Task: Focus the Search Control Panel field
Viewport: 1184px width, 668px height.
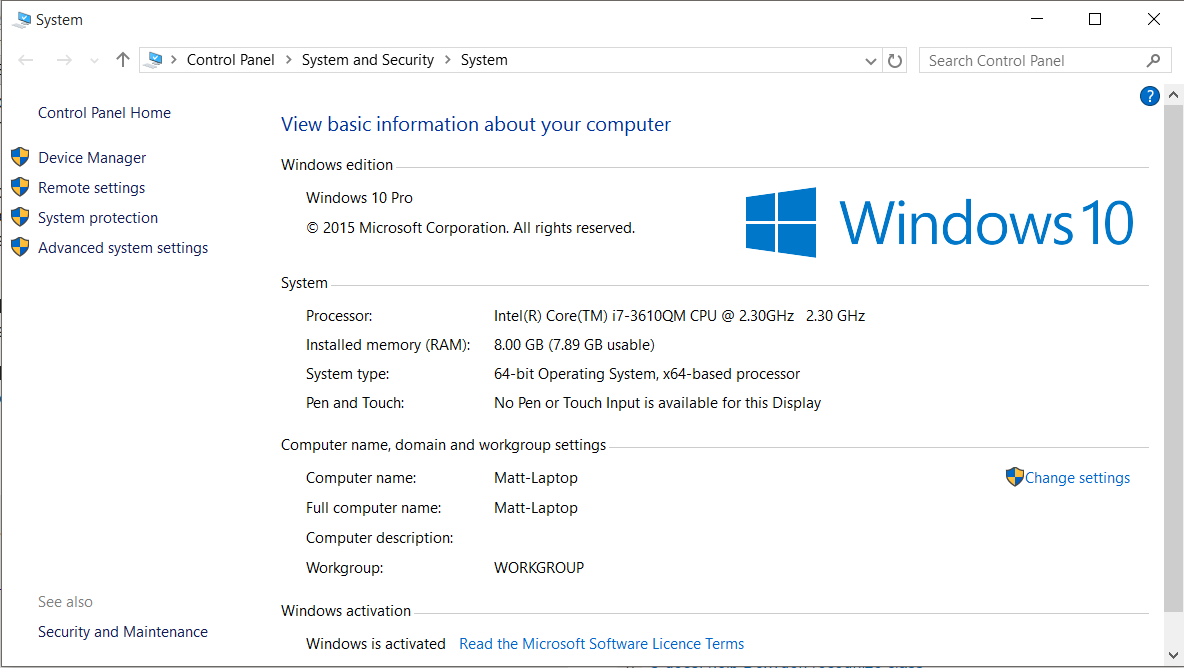Action: [1030, 61]
